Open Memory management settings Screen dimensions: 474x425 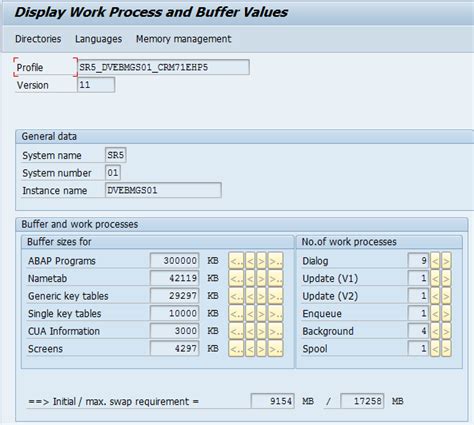coord(183,39)
